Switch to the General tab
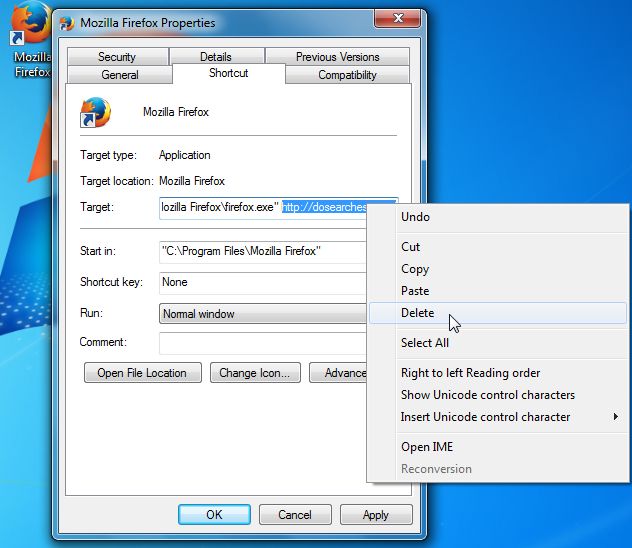This screenshot has height=548, width=632. point(120,75)
